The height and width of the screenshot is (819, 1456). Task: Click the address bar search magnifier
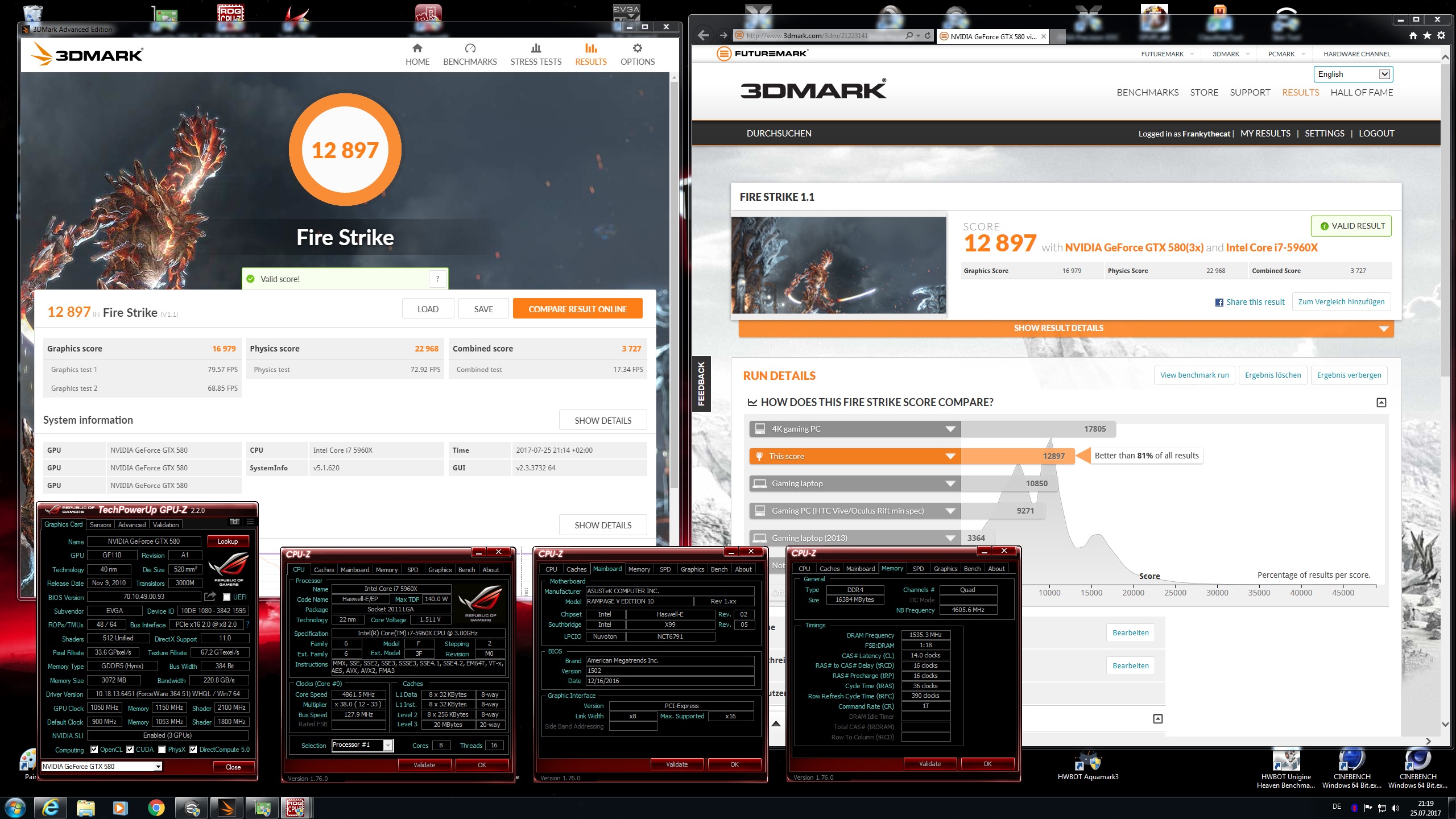[909, 35]
